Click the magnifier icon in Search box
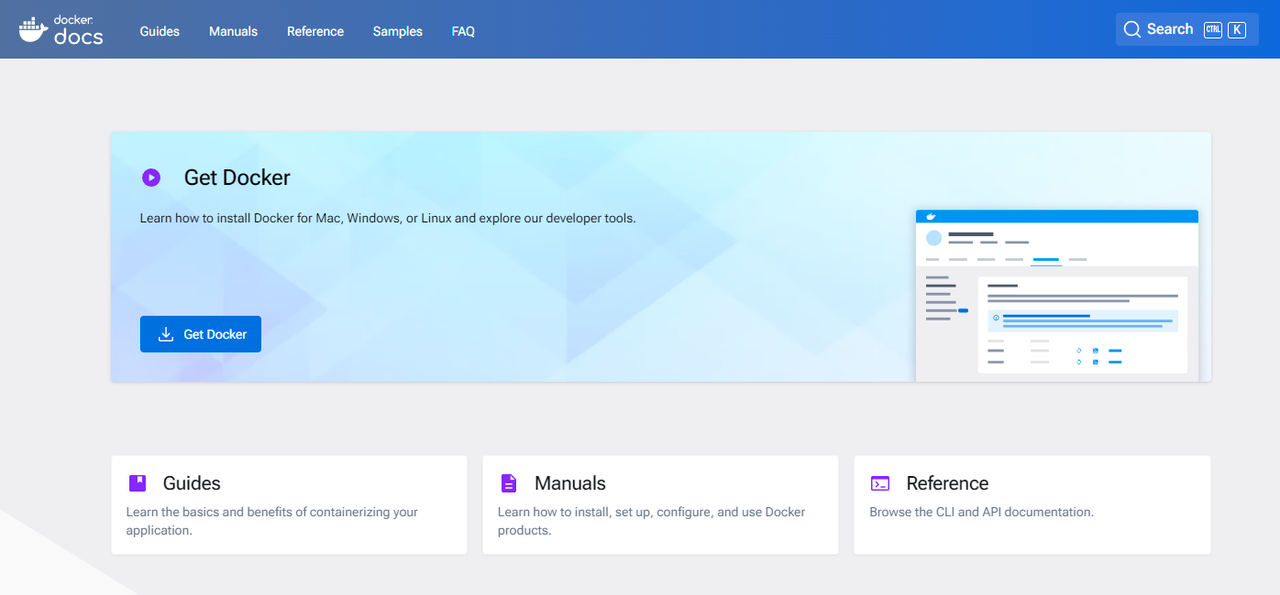The width and height of the screenshot is (1280, 595). point(1132,29)
